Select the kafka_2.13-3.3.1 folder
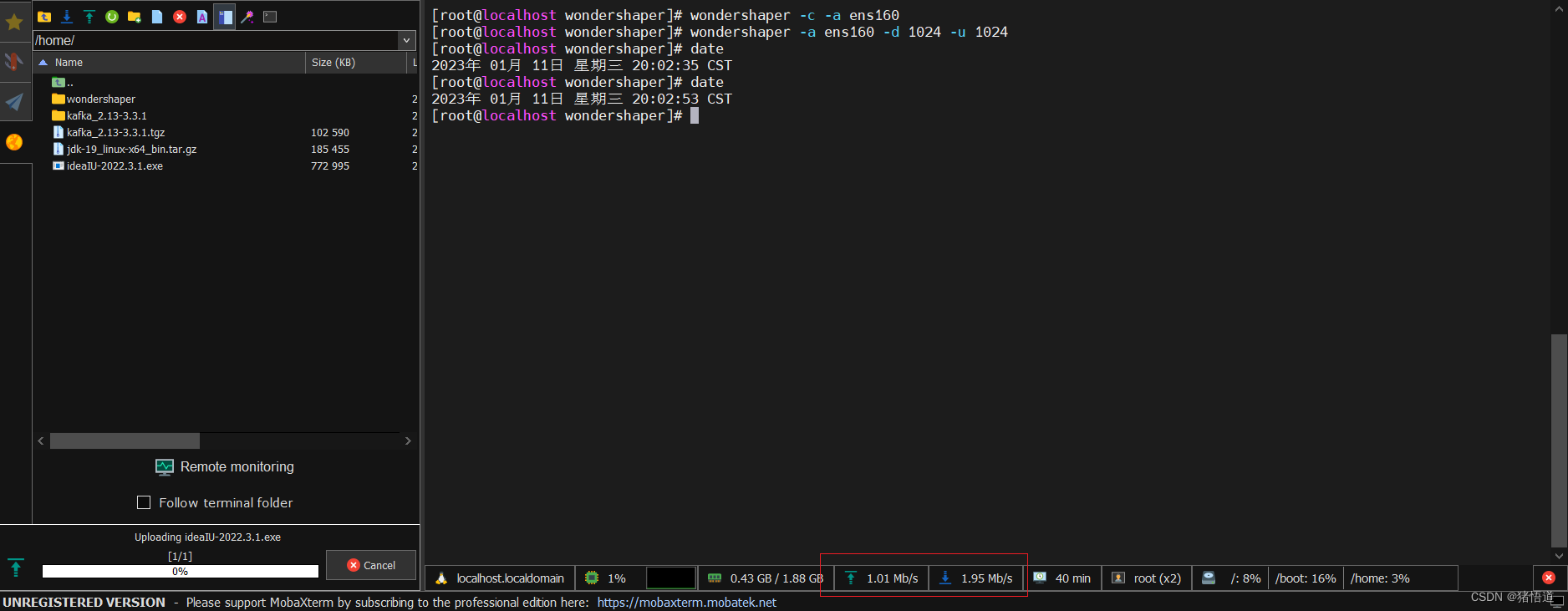 (x=106, y=115)
